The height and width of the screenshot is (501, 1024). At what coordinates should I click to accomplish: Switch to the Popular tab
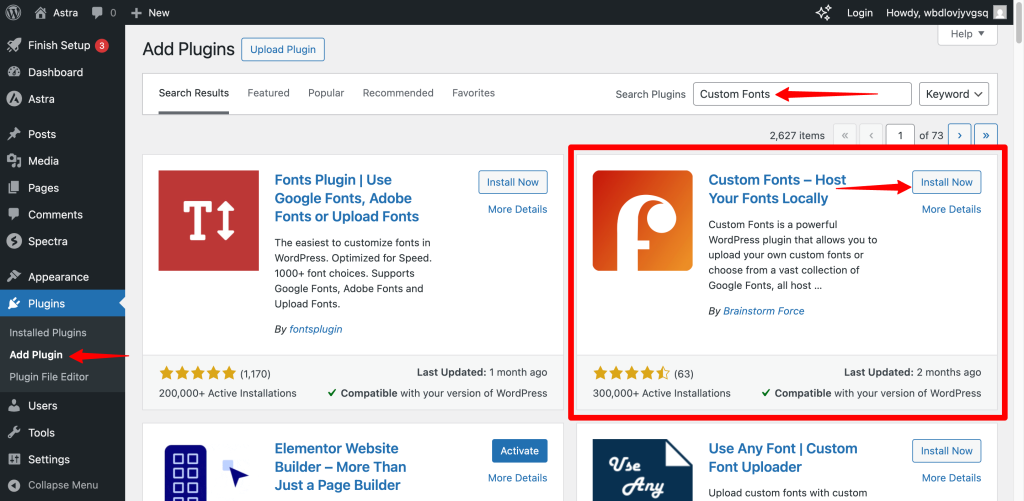pos(326,93)
